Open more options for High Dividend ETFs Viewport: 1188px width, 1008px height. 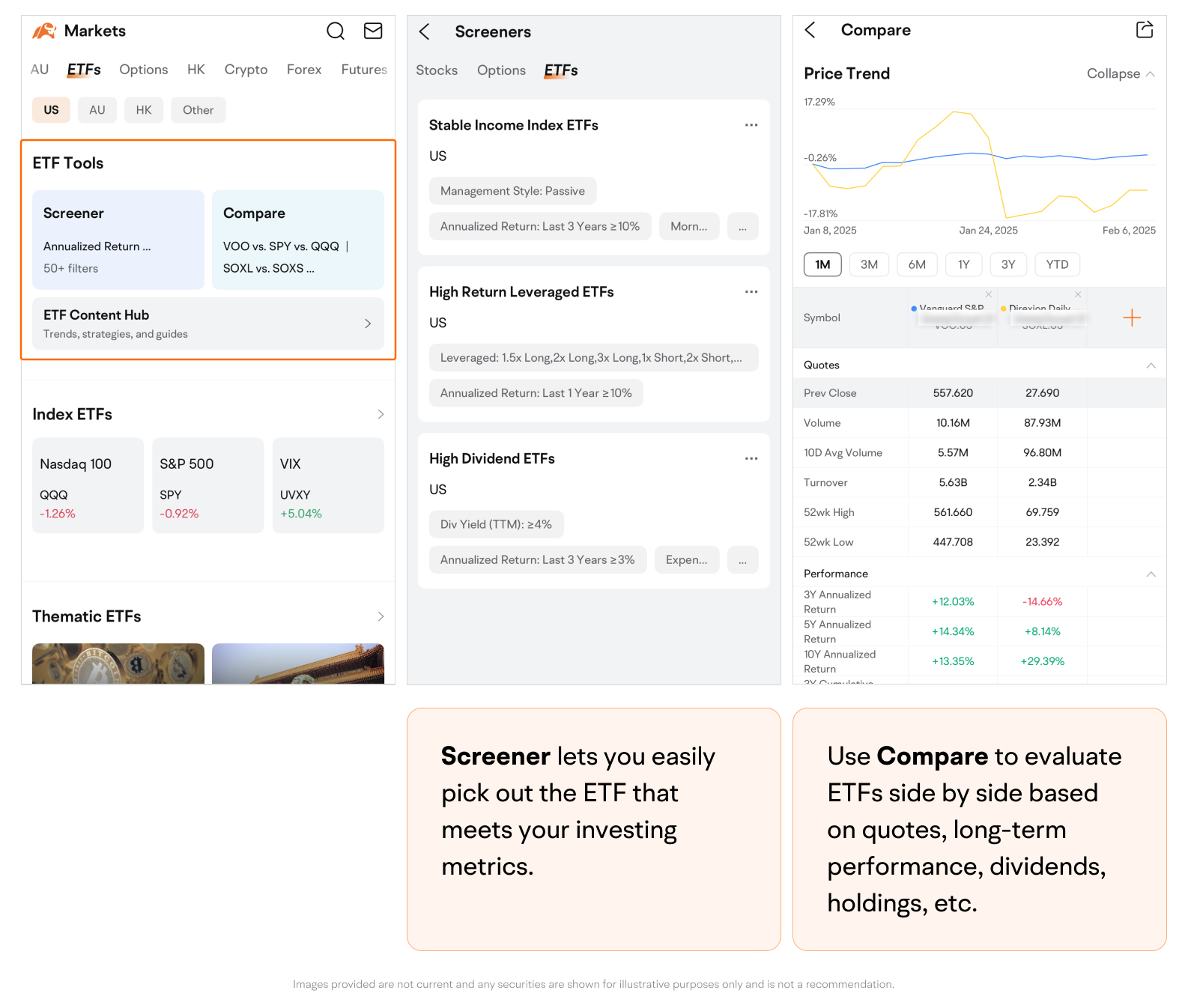click(x=751, y=458)
